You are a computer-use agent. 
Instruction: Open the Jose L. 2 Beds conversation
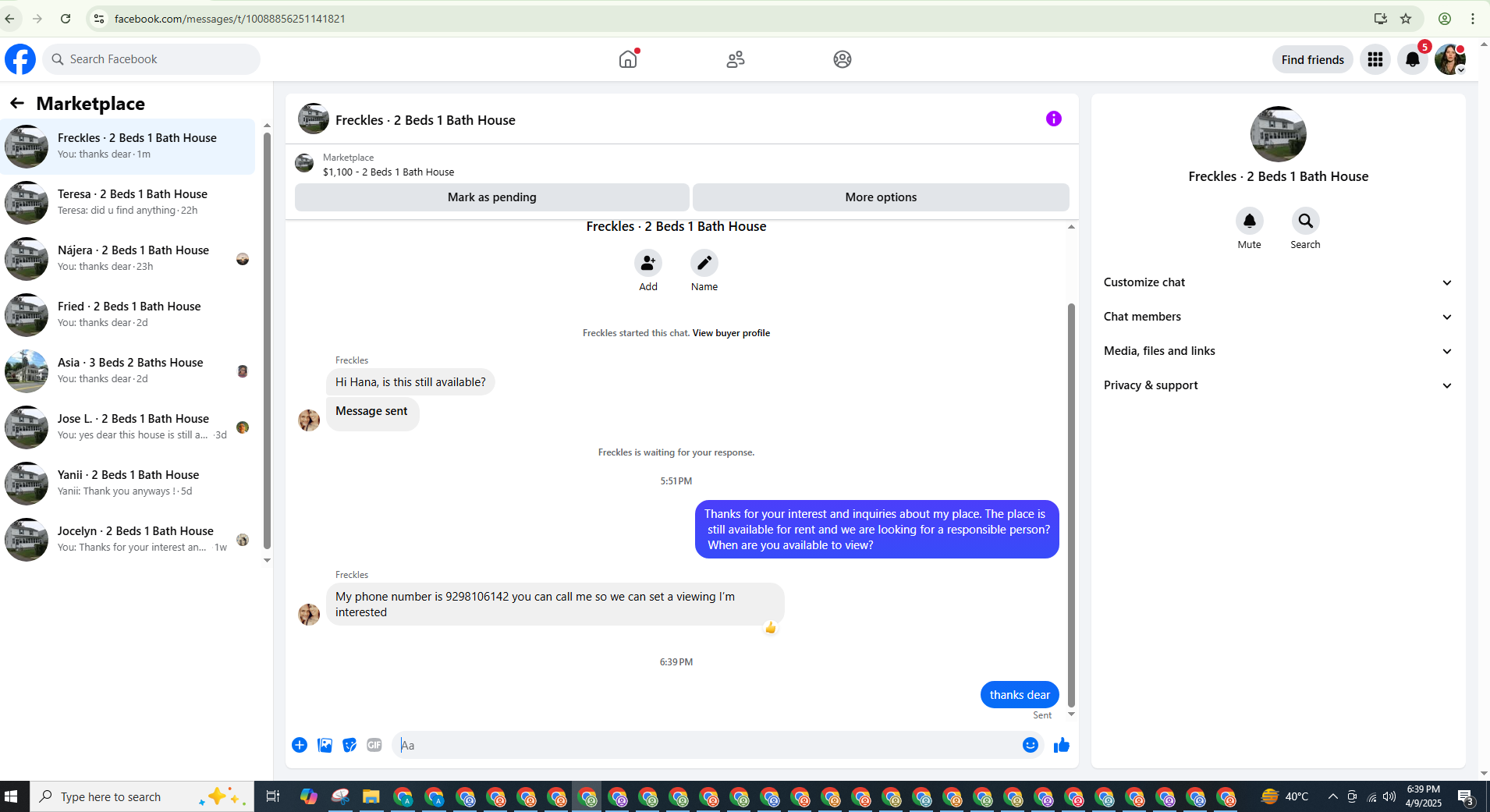[128, 427]
